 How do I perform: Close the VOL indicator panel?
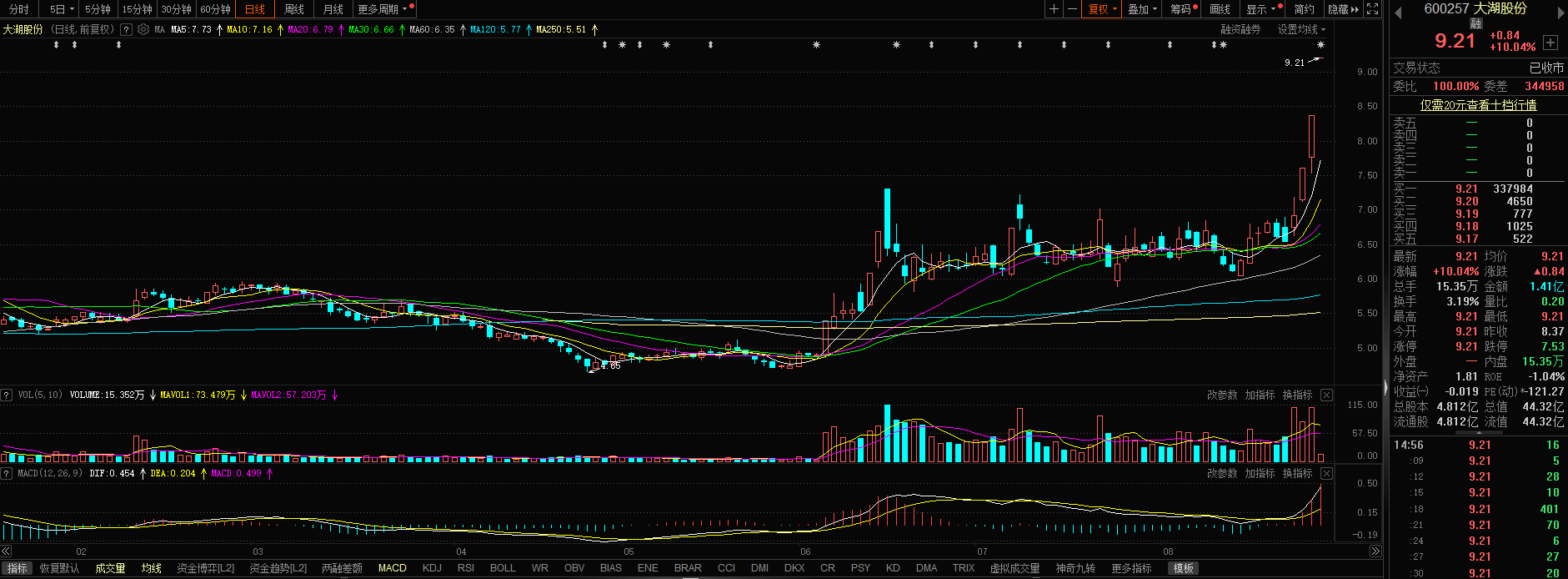pos(1326,395)
